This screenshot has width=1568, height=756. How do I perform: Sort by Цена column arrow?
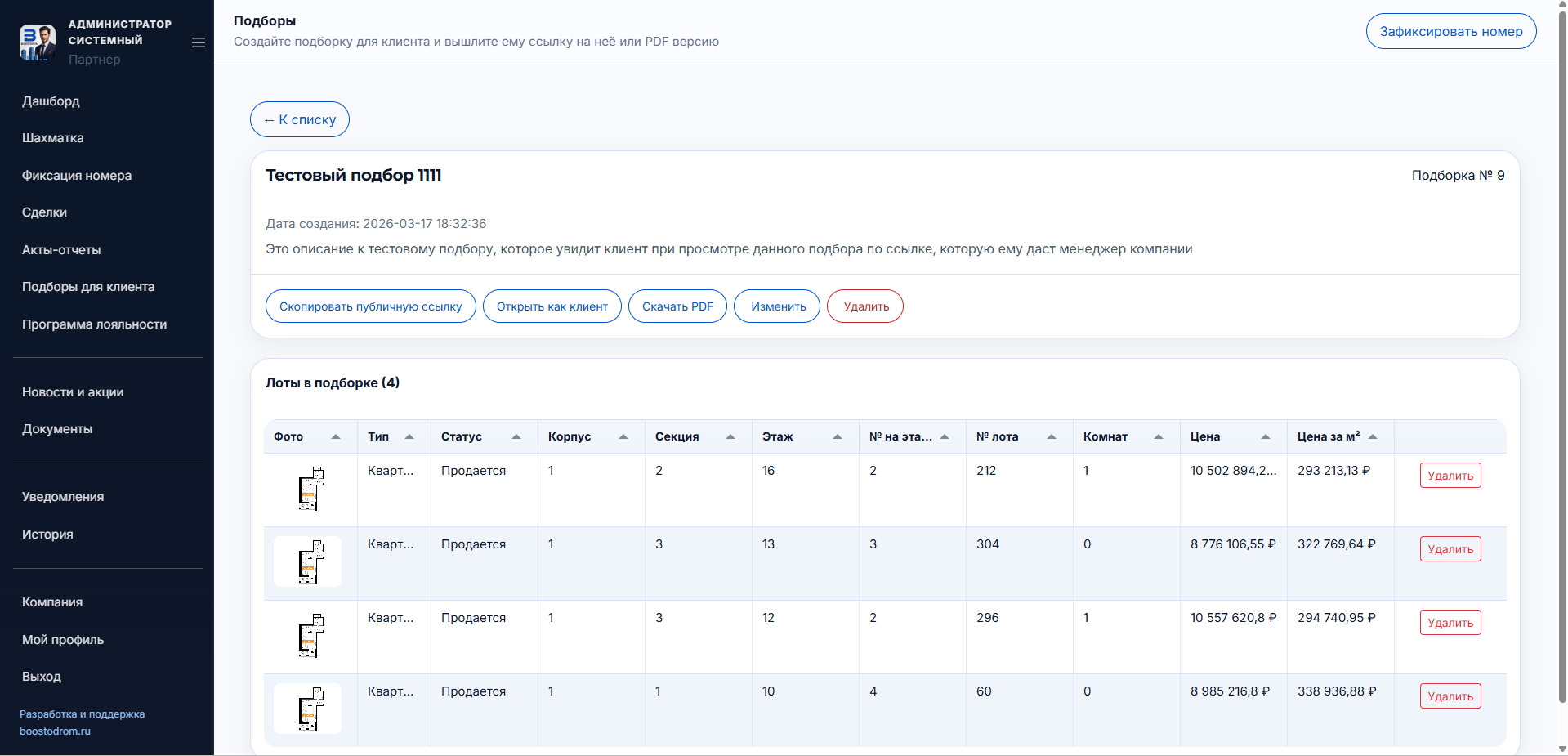click(x=1266, y=436)
